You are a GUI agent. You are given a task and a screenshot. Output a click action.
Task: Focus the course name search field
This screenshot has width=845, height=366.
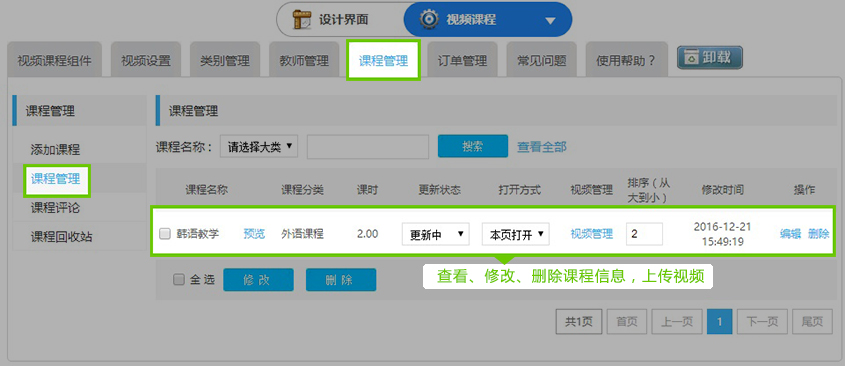tap(368, 147)
